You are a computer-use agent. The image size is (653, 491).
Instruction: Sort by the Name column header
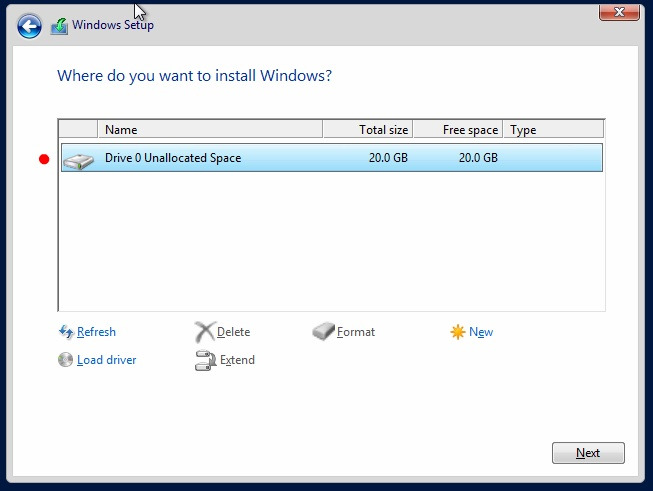(x=210, y=130)
